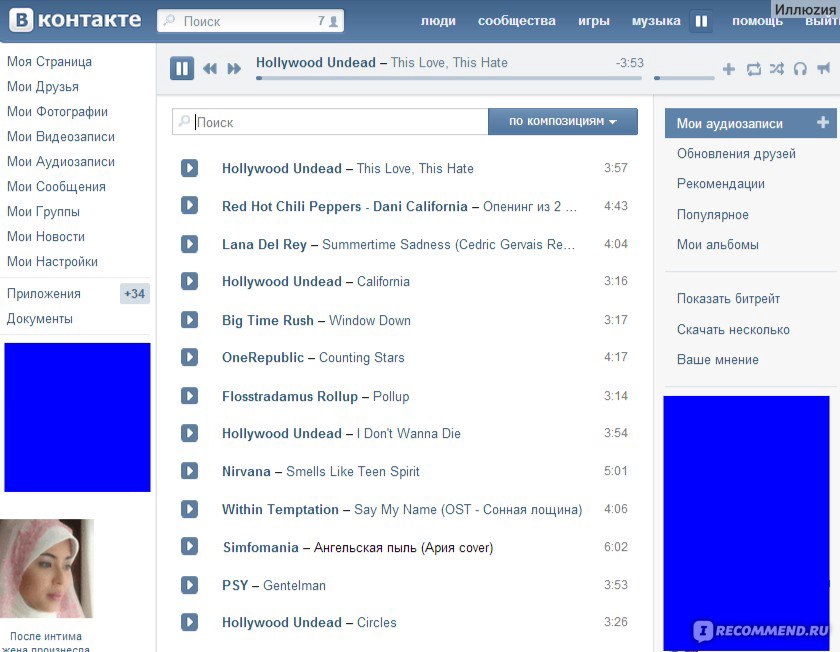Skip to the previous track
Viewport: 840px width, 652px height.
pyautogui.click(x=210, y=69)
